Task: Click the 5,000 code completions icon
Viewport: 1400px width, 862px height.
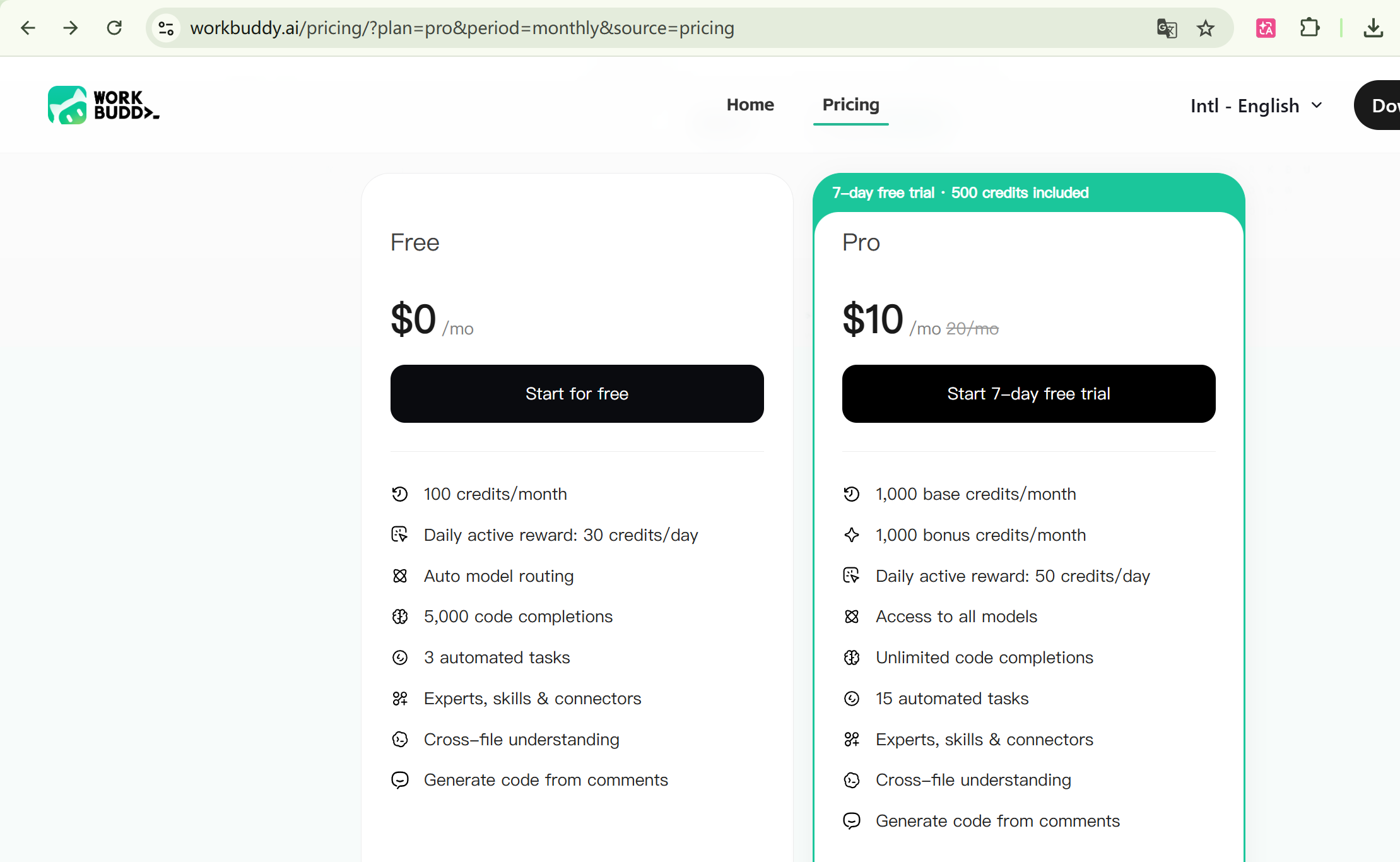Action: click(x=400, y=617)
